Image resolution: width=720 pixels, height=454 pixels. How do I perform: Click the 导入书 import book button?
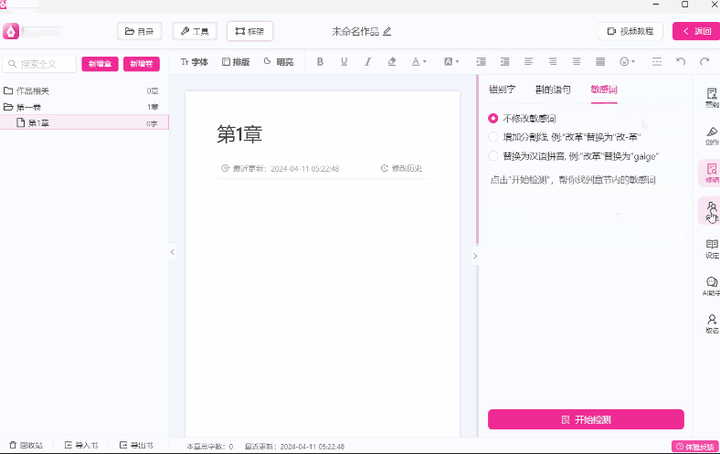(x=81, y=445)
